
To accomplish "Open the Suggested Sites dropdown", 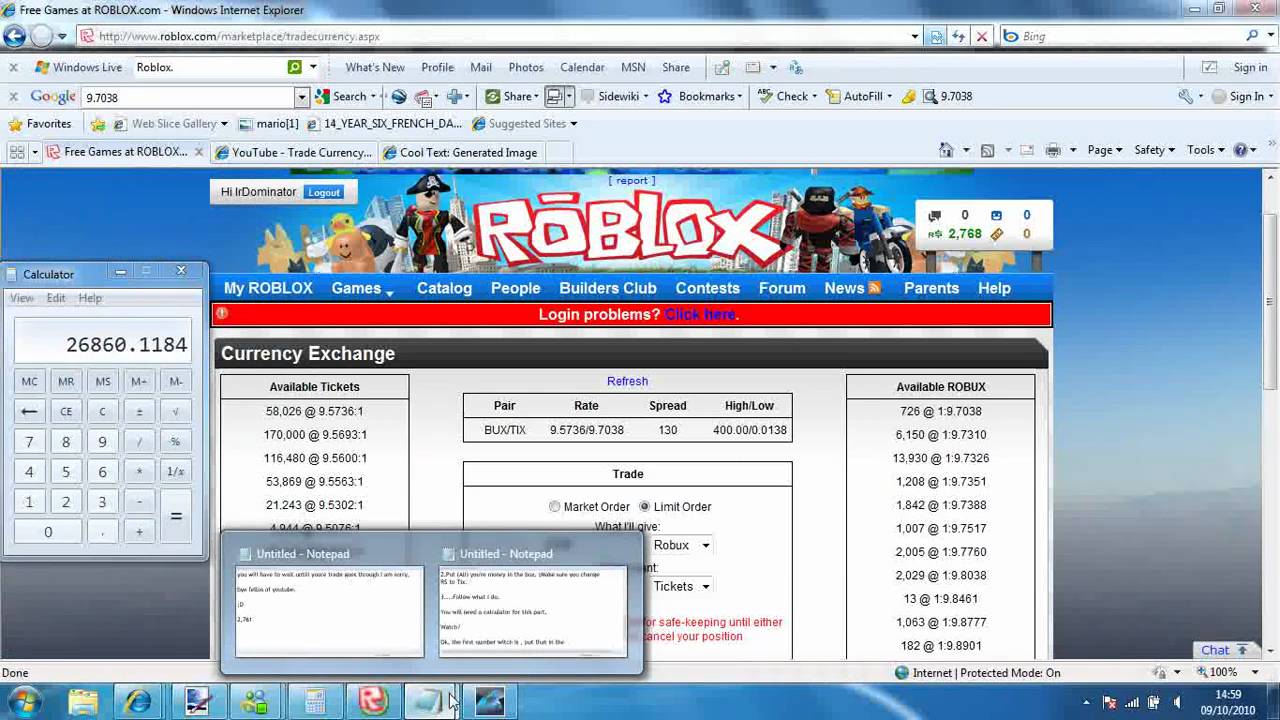I will tap(573, 124).
